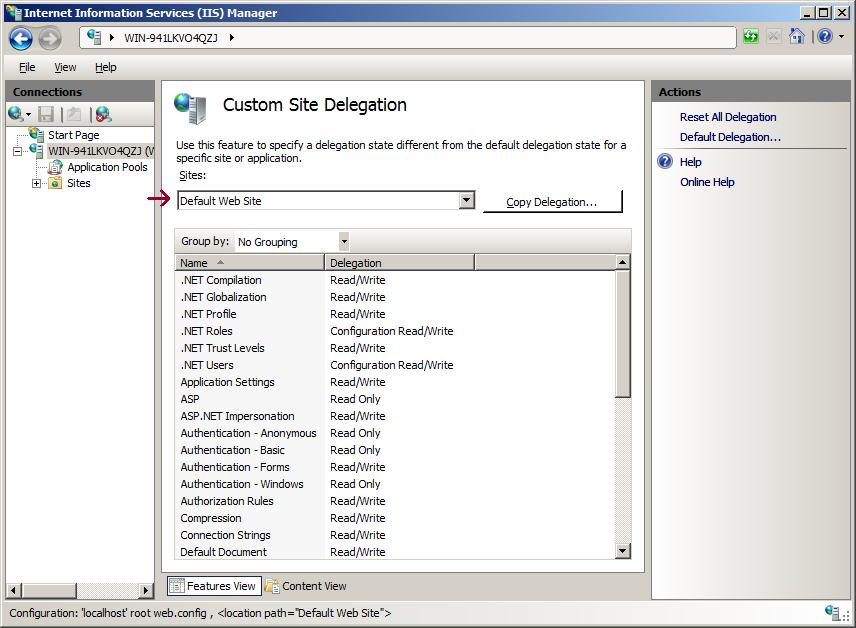Screen dimensions: 856x628
Task: Click Online Help link in Actions
Action: [707, 182]
